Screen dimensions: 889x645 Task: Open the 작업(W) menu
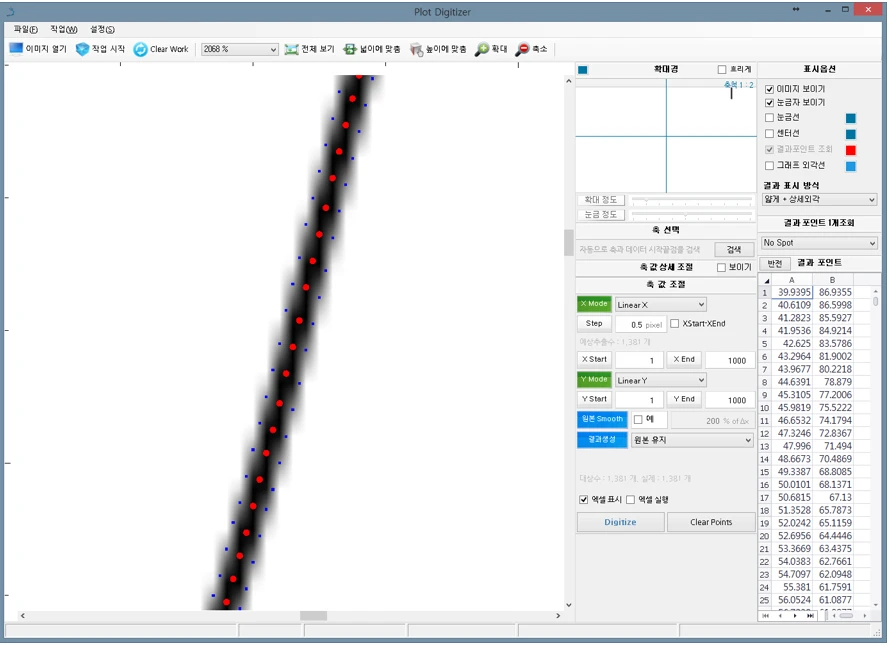[x=64, y=29]
